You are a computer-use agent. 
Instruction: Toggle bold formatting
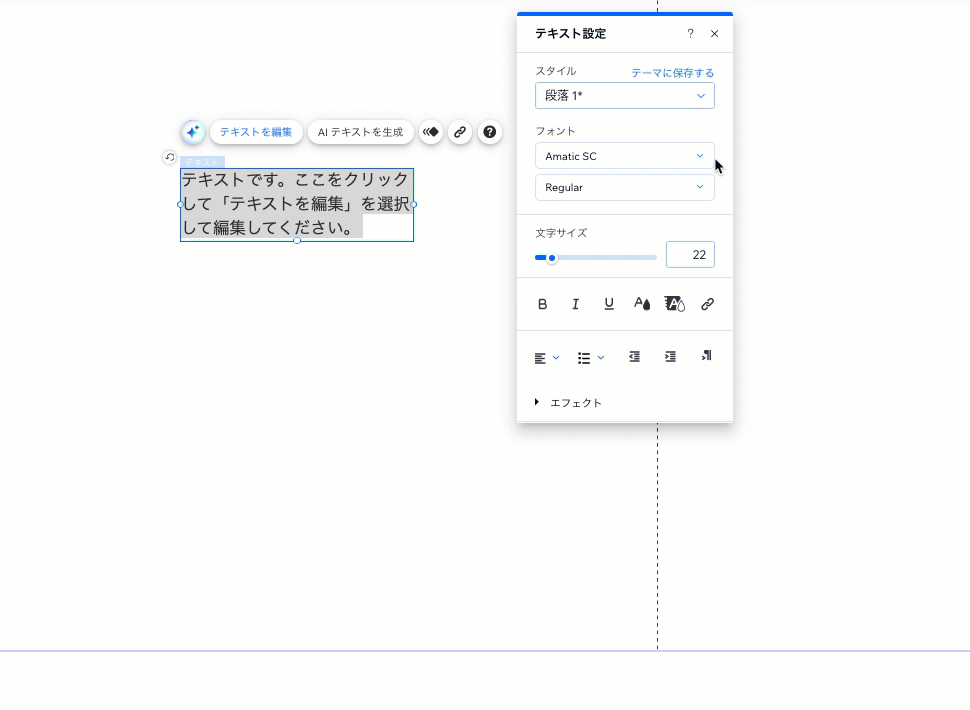point(543,304)
